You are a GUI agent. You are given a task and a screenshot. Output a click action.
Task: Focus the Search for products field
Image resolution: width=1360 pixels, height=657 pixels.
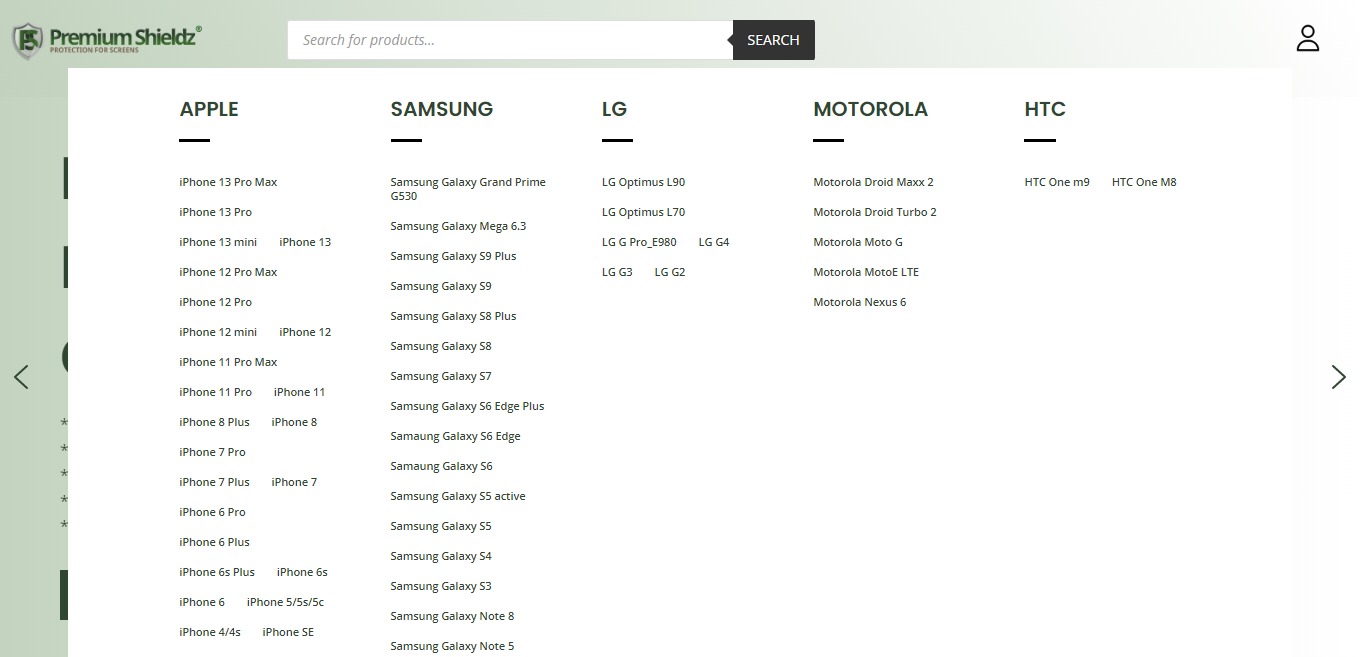510,40
